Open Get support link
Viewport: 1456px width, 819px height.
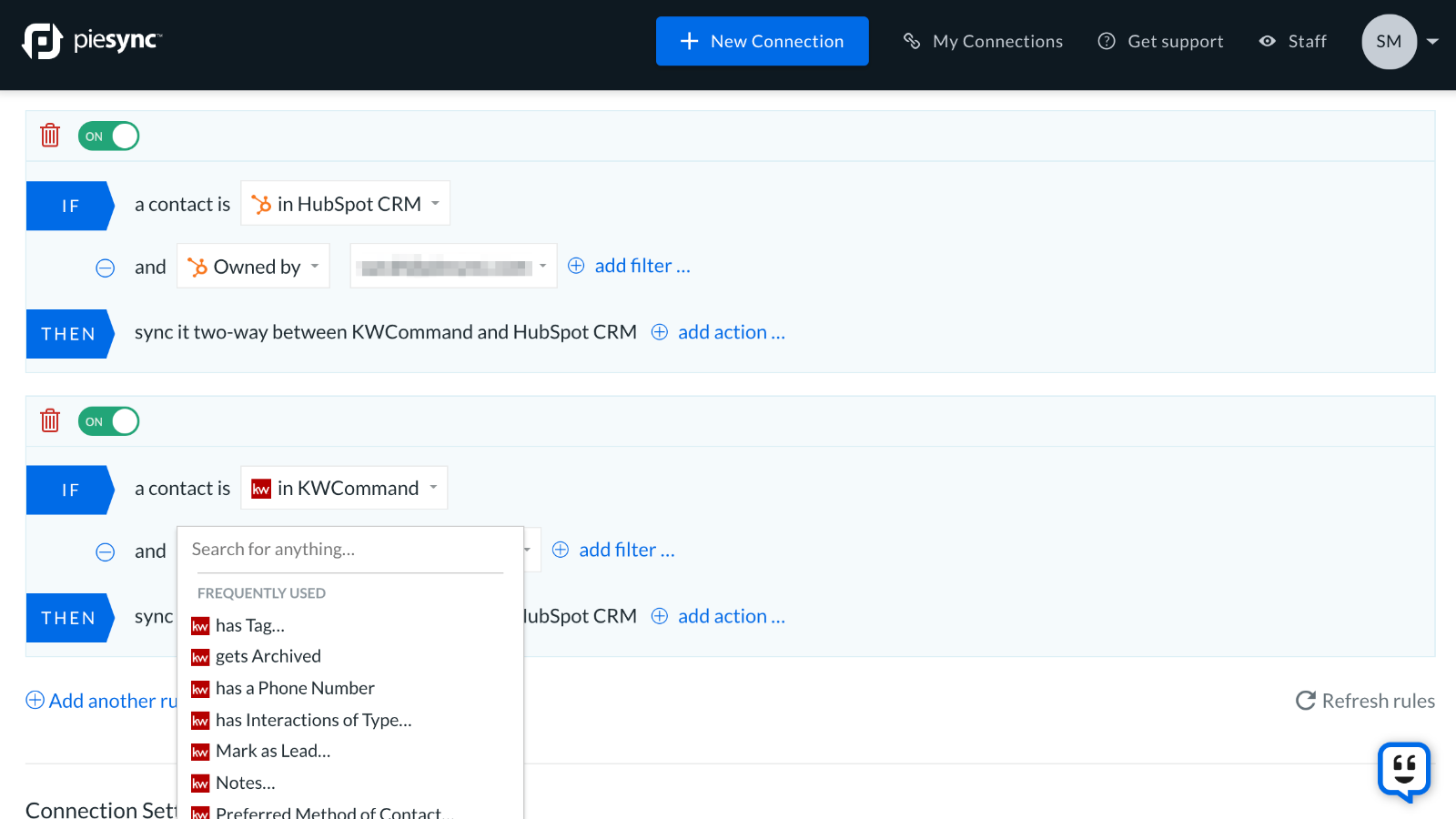pyautogui.click(x=1160, y=41)
